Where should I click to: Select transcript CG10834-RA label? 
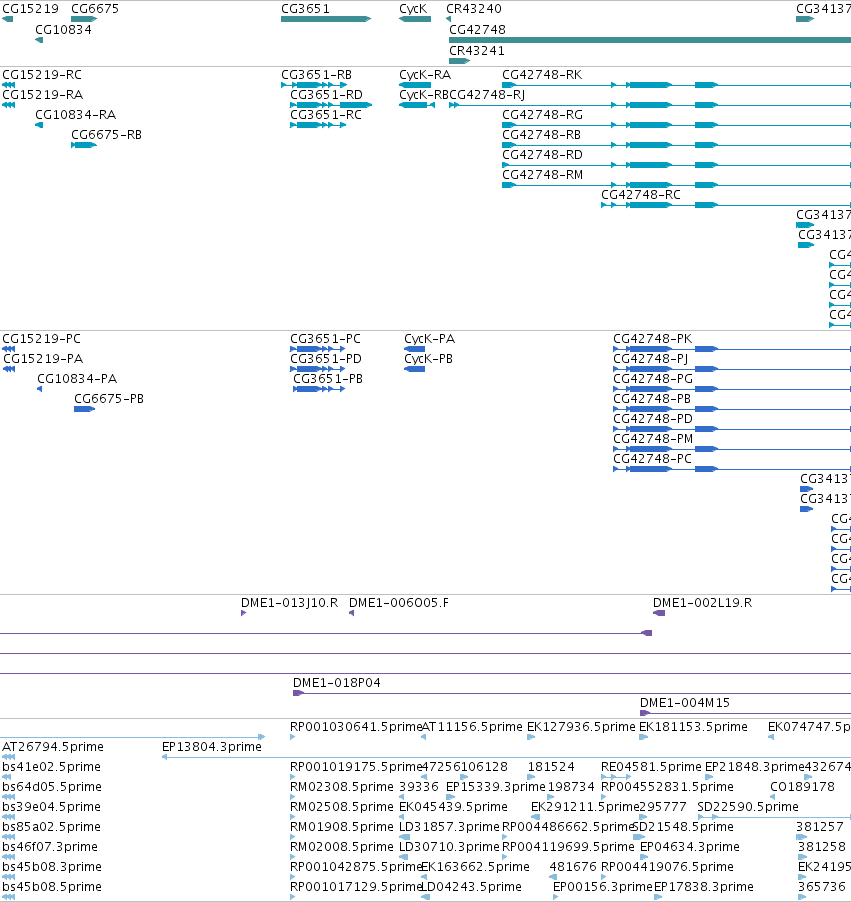(x=75, y=114)
